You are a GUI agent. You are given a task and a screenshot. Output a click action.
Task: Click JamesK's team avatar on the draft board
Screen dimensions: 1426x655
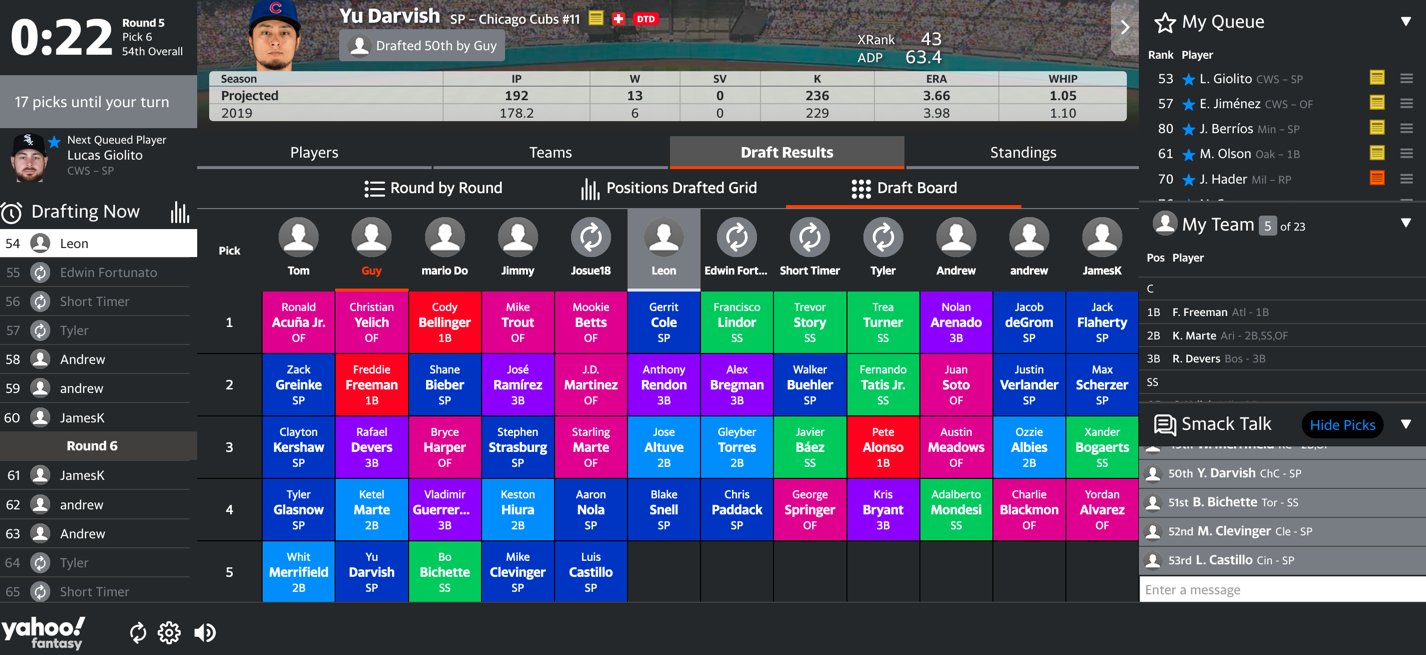[x=1102, y=238]
